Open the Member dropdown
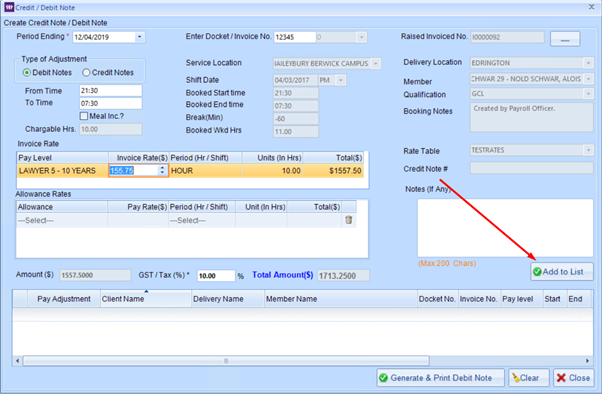 pyautogui.click(x=588, y=79)
